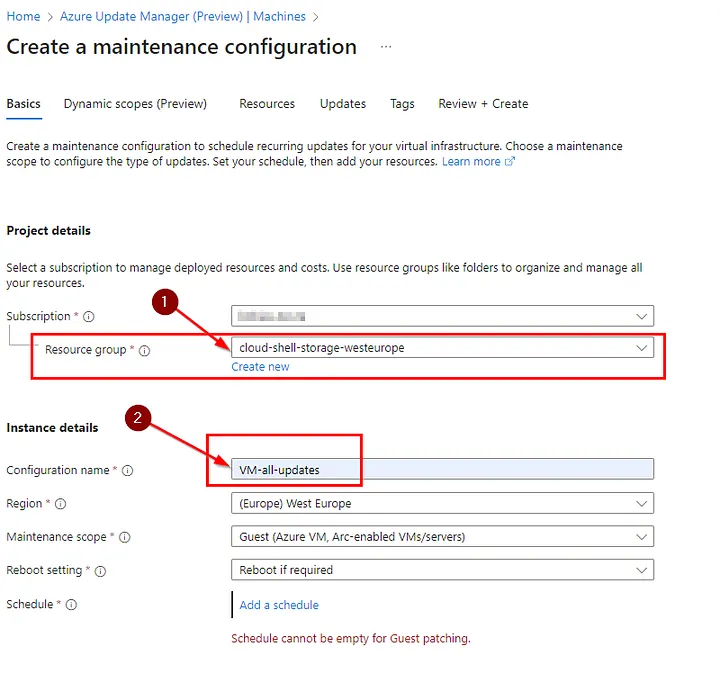Image resolution: width=720 pixels, height=699 pixels.
Task: Click info icon beside Reboot setting
Action: [101, 571]
